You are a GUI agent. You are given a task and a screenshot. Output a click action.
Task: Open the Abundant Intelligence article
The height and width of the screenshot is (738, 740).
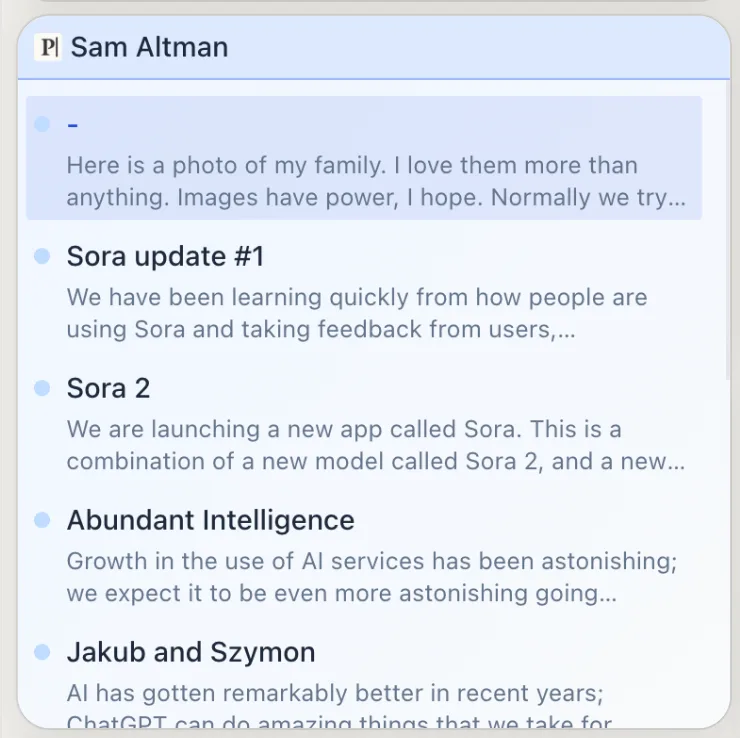(210, 520)
